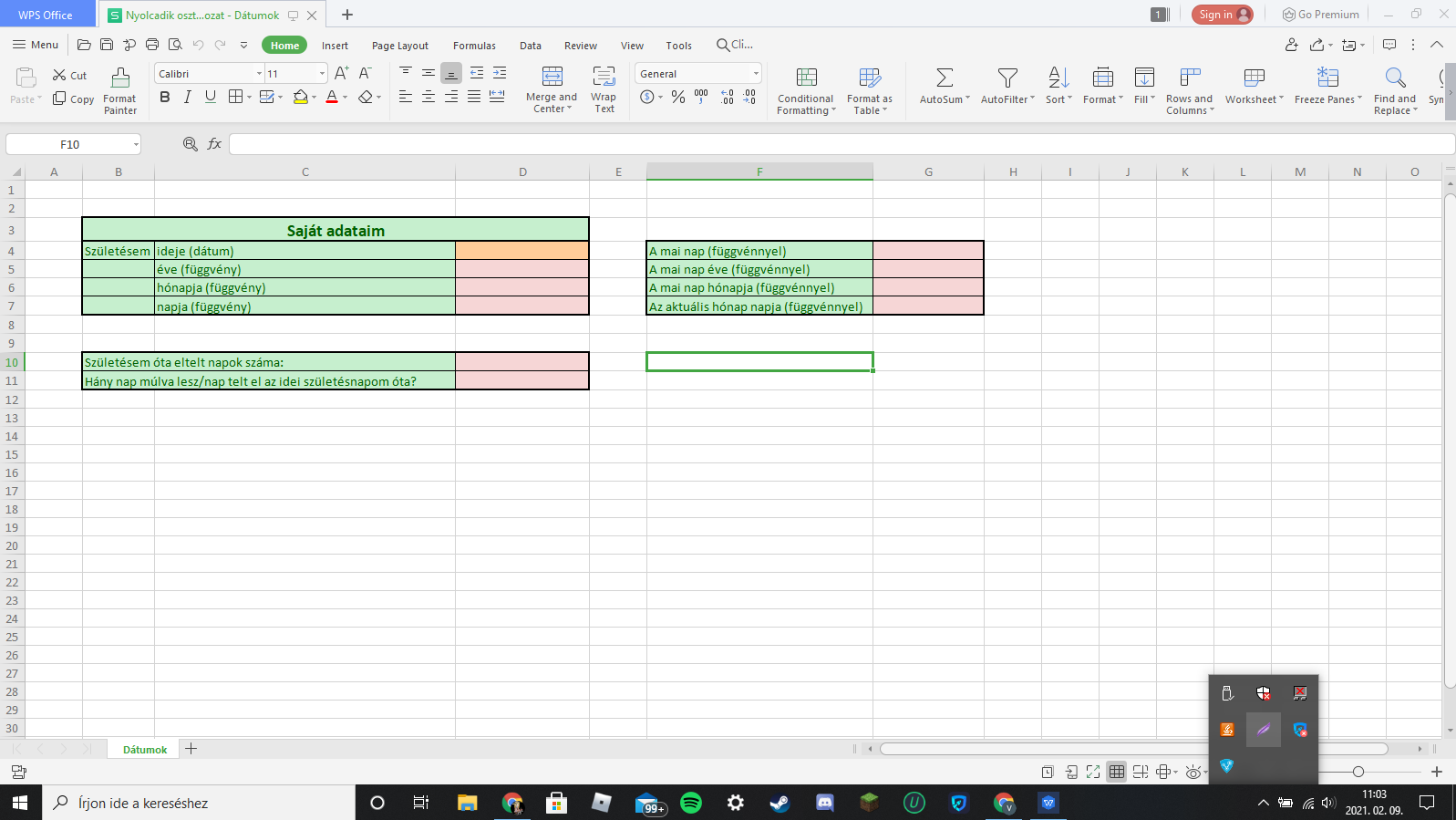
Task: Open the AutoFilter funnel tool
Action: [1007, 78]
